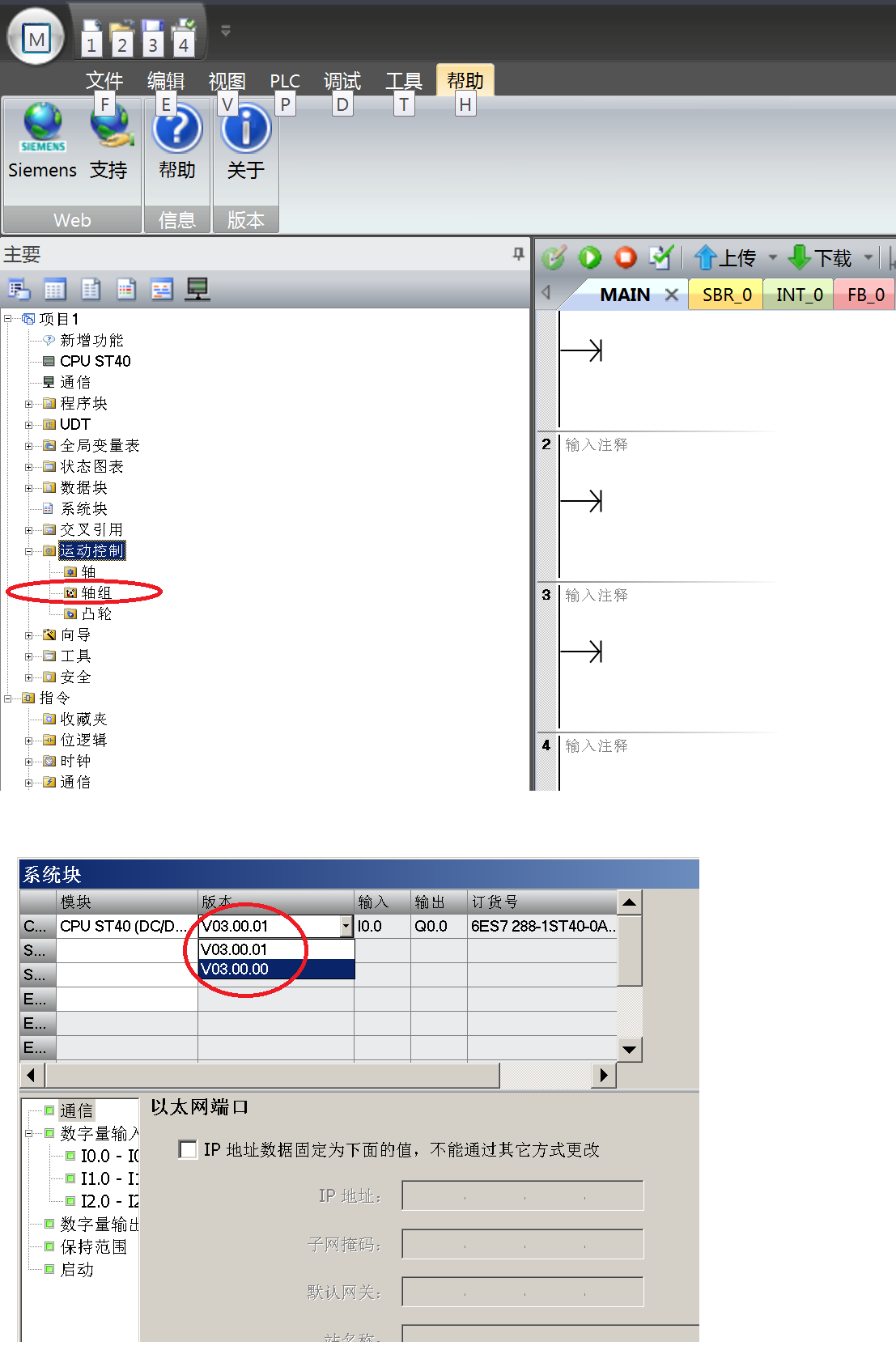
Task: Click the IP 地址 input field
Action: coord(522,1196)
